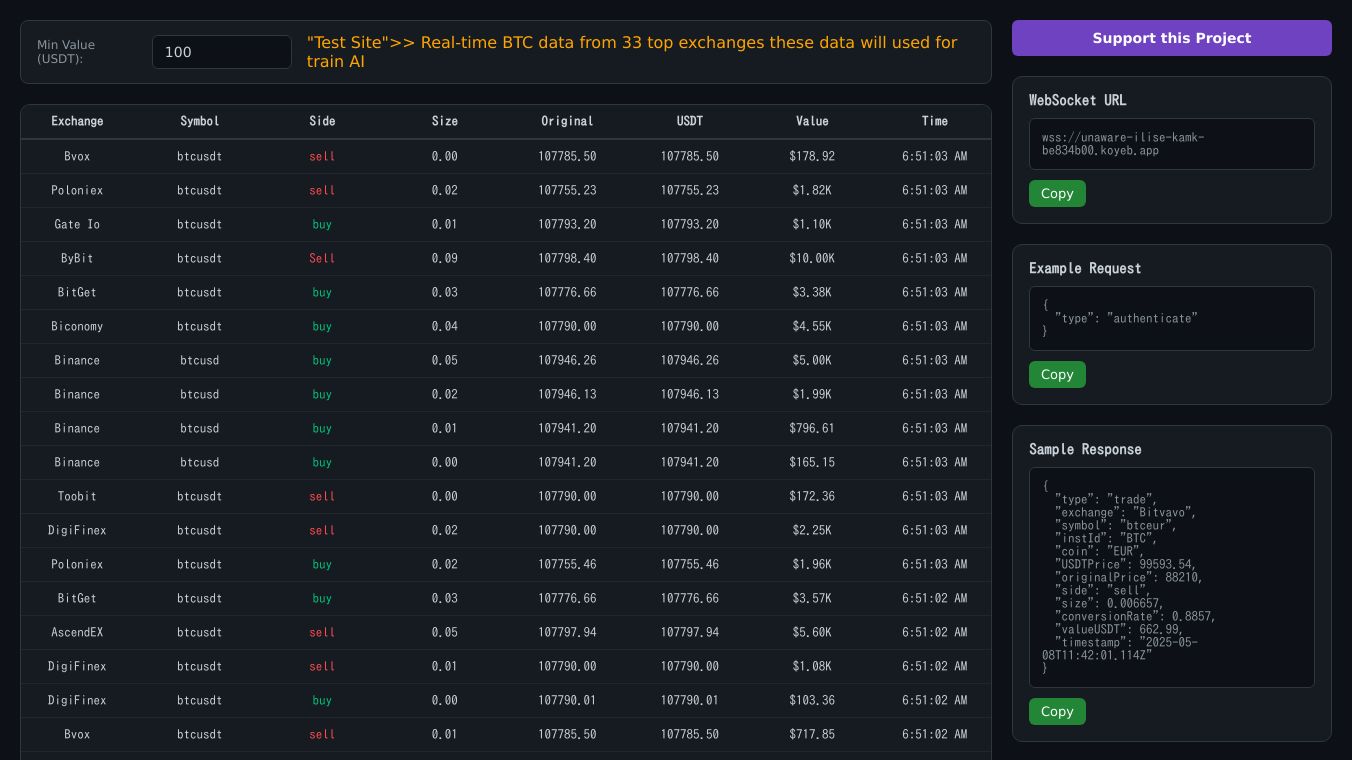Click the Example Request code block
The image size is (1352, 760).
click(x=1171, y=318)
